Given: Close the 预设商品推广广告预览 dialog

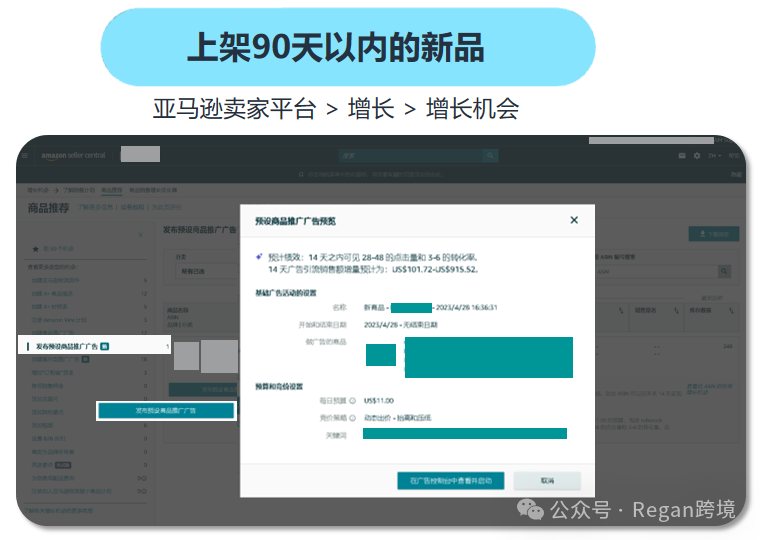Looking at the screenshot, I should coord(574,220).
